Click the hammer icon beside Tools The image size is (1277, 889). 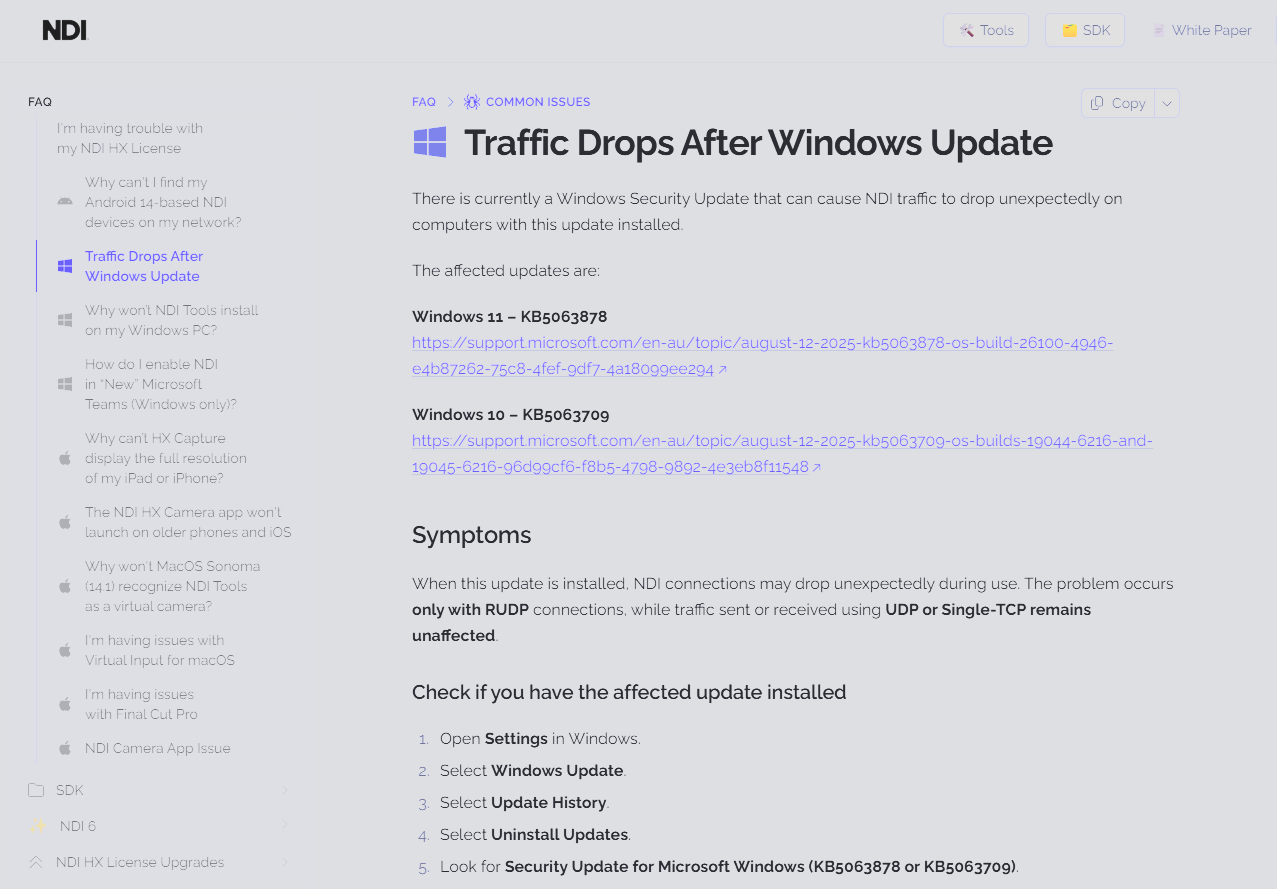click(966, 30)
